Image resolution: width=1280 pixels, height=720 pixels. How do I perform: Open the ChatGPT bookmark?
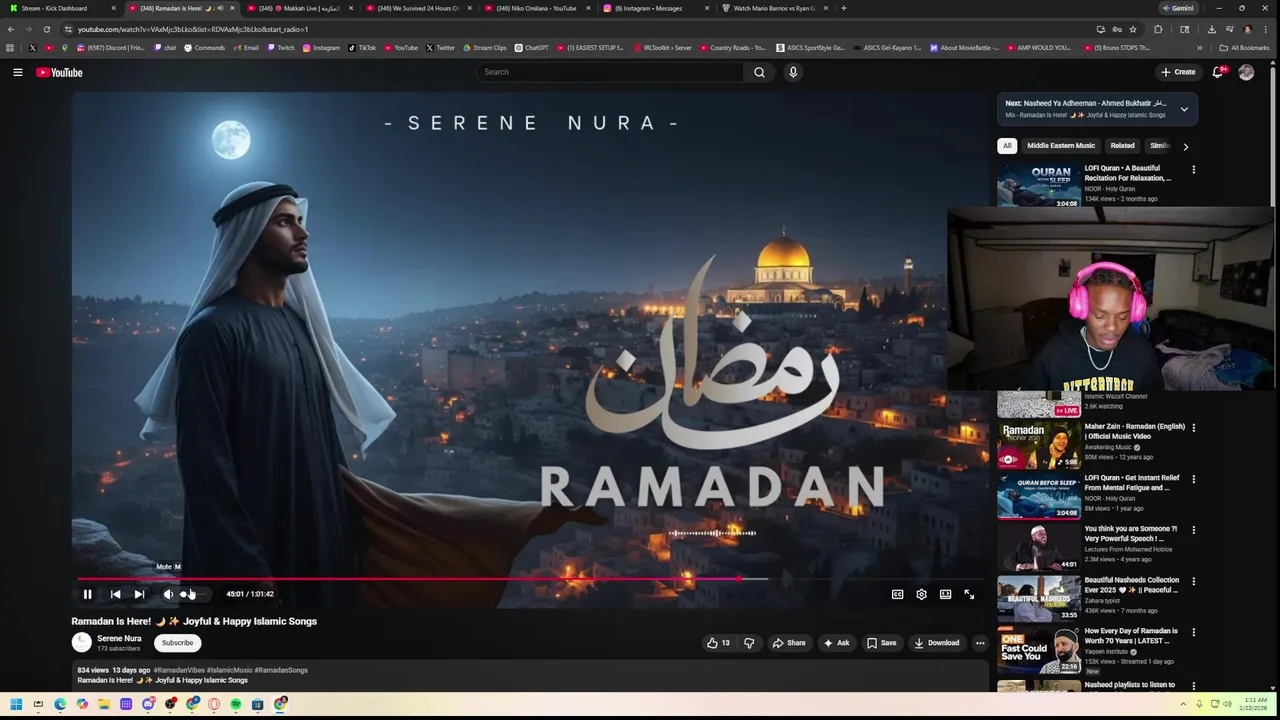coord(532,47)
